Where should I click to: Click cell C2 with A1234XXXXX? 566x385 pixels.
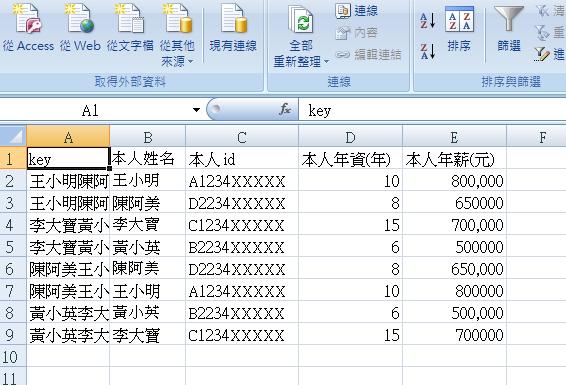tap(242, 180)
